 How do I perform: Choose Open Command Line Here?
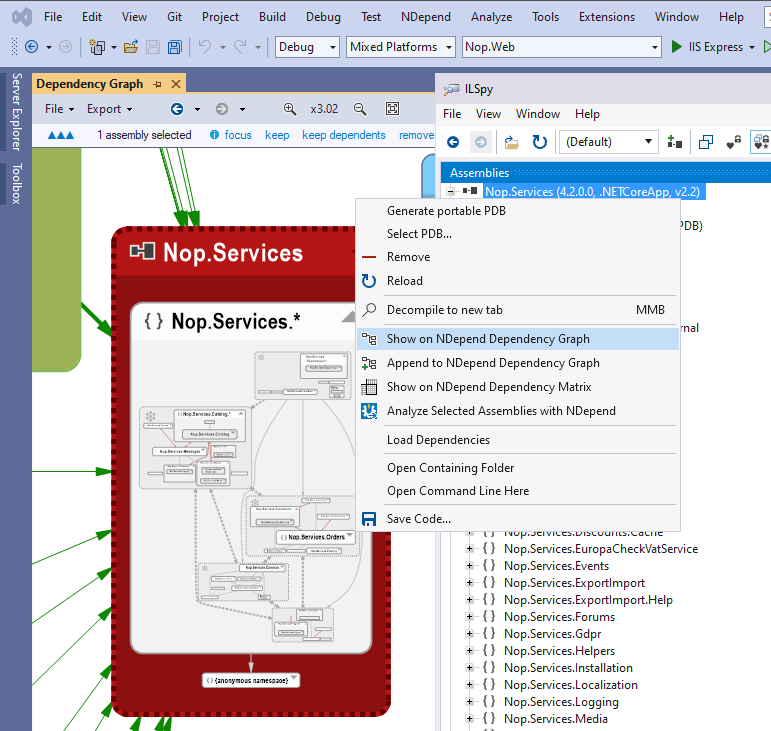(518, 491)
